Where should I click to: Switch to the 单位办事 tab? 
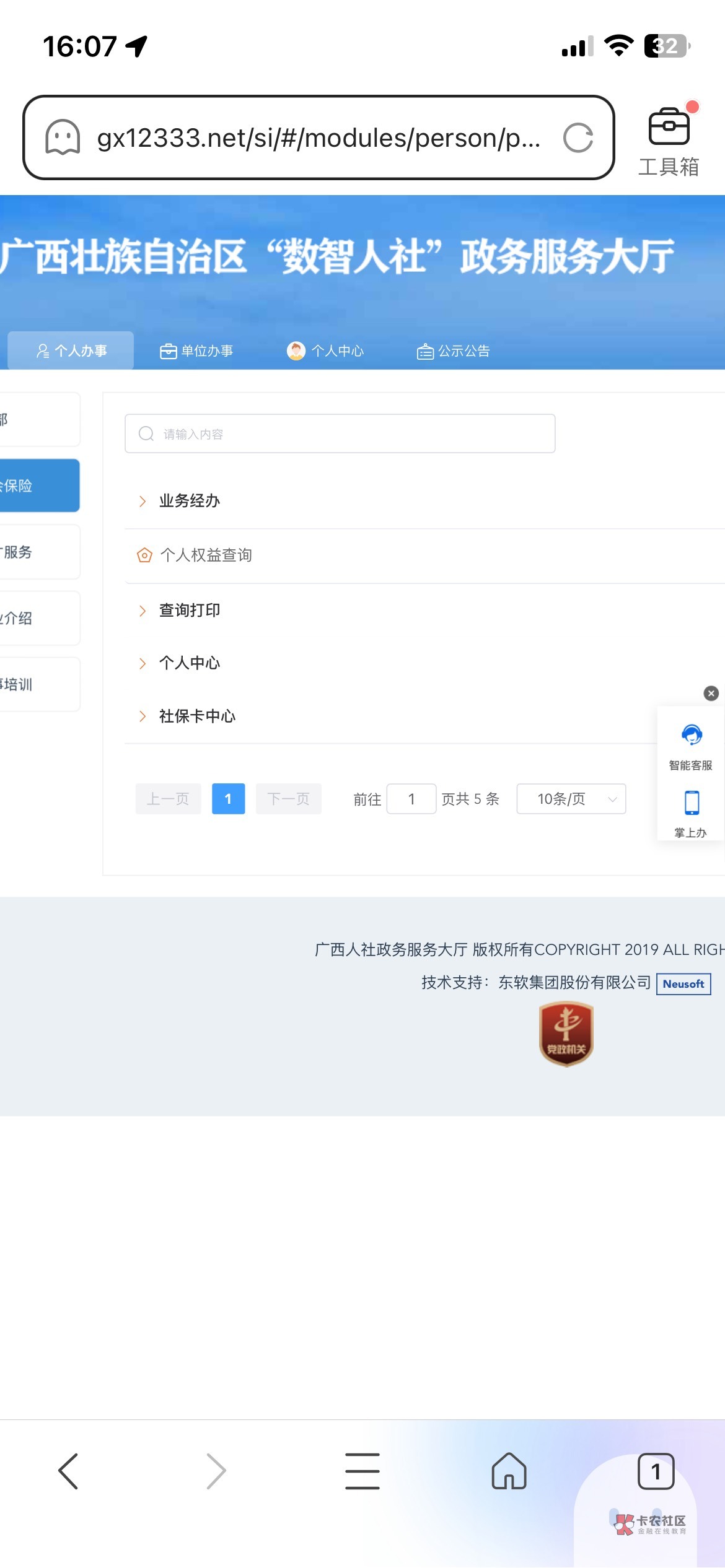click(196, 351)
